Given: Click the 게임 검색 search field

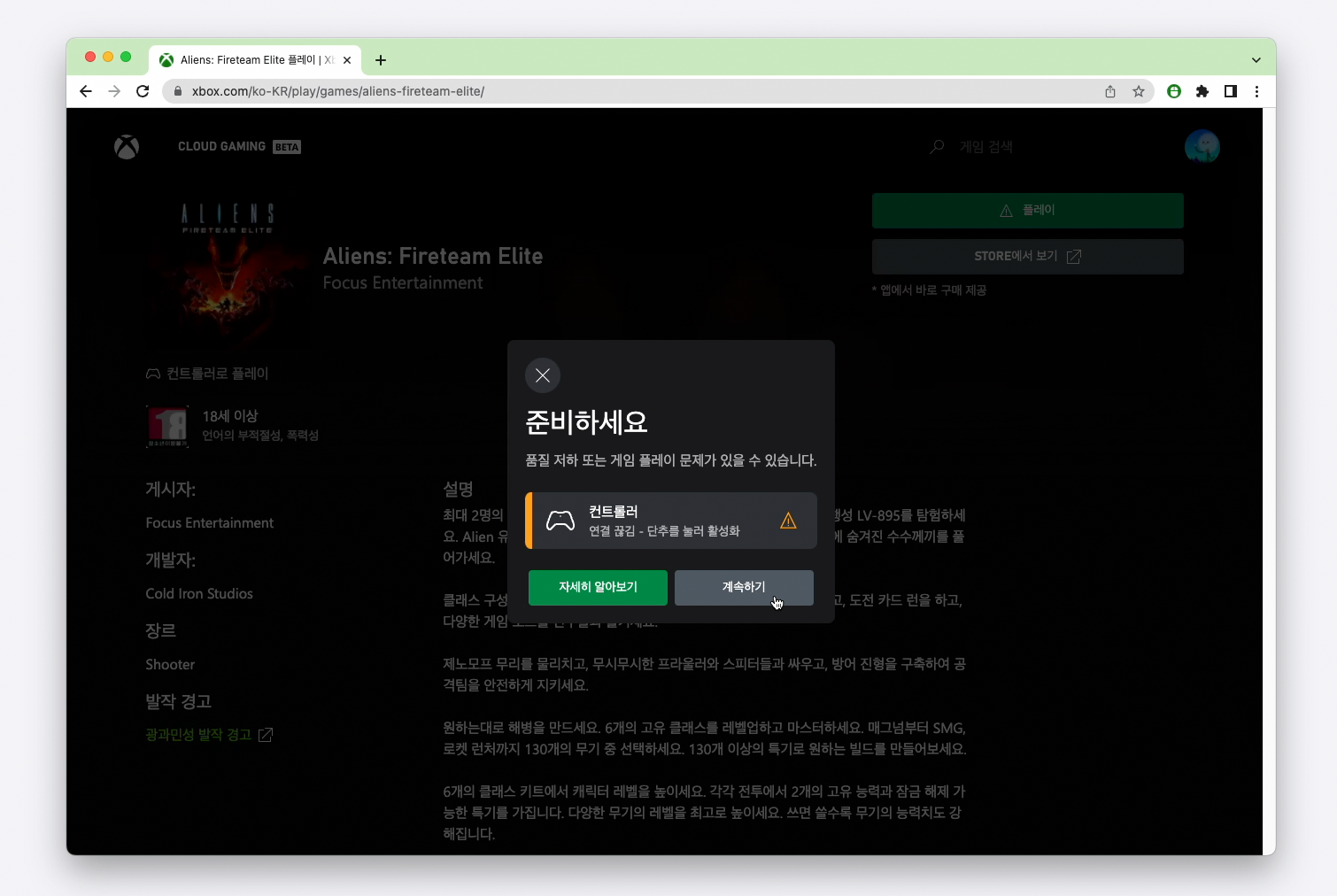Looking at the screenshot, I should pos(986,147).
